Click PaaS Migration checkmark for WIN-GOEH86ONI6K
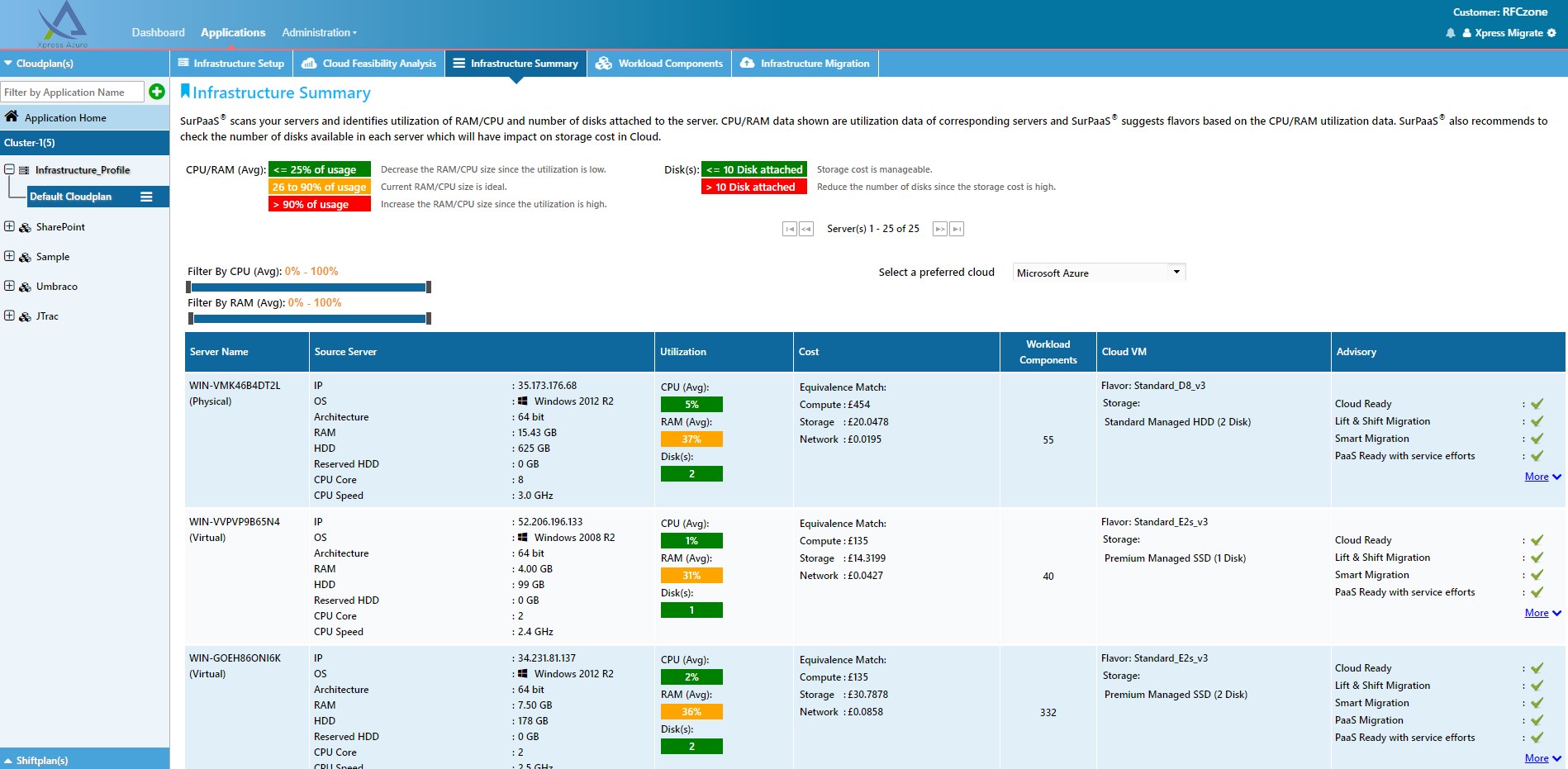The height and width of the screenshot is (769, 1568). pyautogui.click(x=1537, y=720)
